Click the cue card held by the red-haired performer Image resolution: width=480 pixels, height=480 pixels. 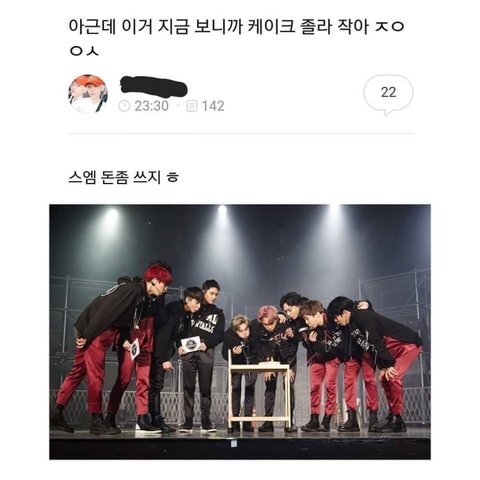point(134,349)
